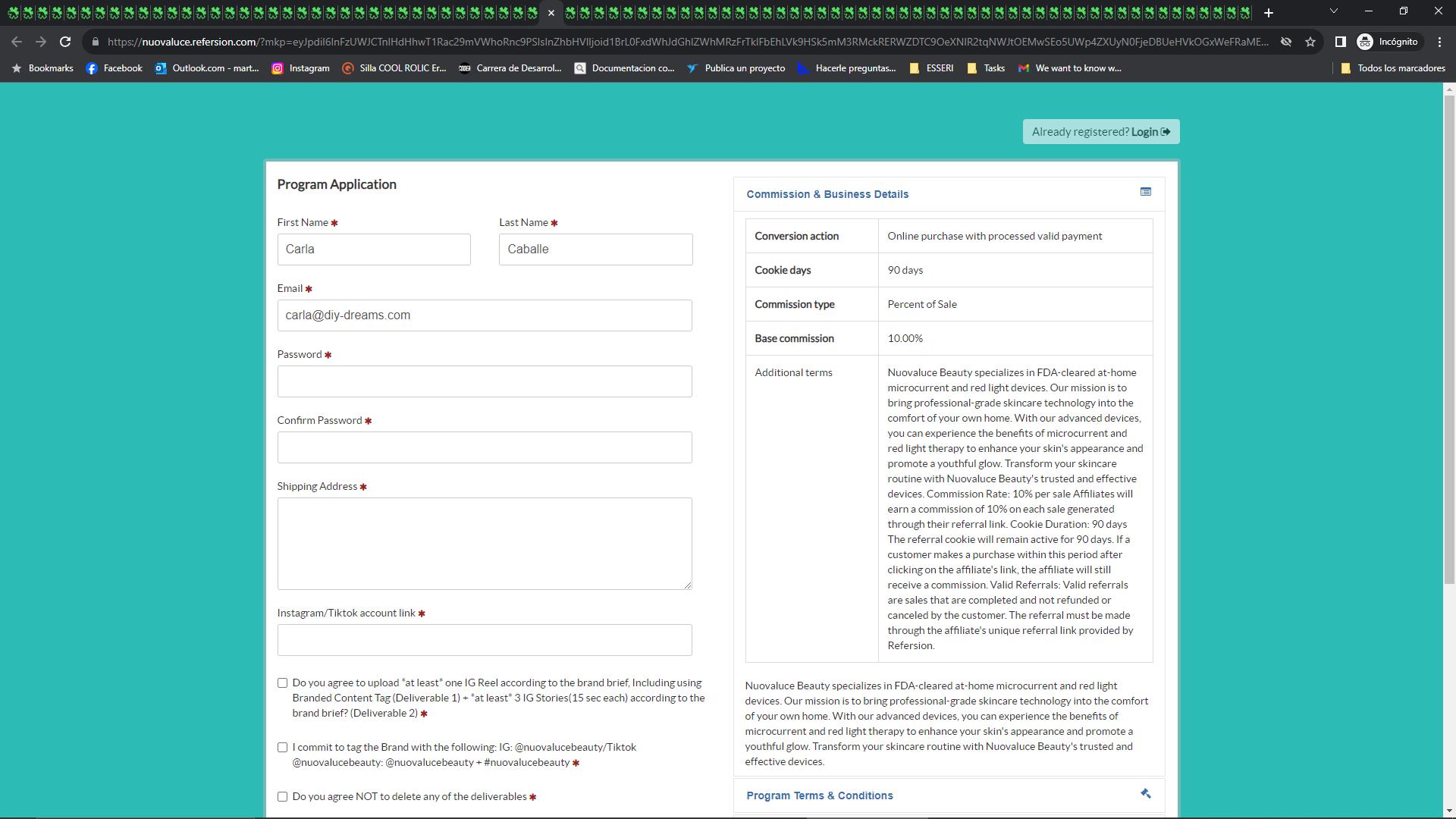Click the 'Conversion action' row label
Image resolution: width=1456 pixels, height=819 pixels.
(x=796, y=236)
